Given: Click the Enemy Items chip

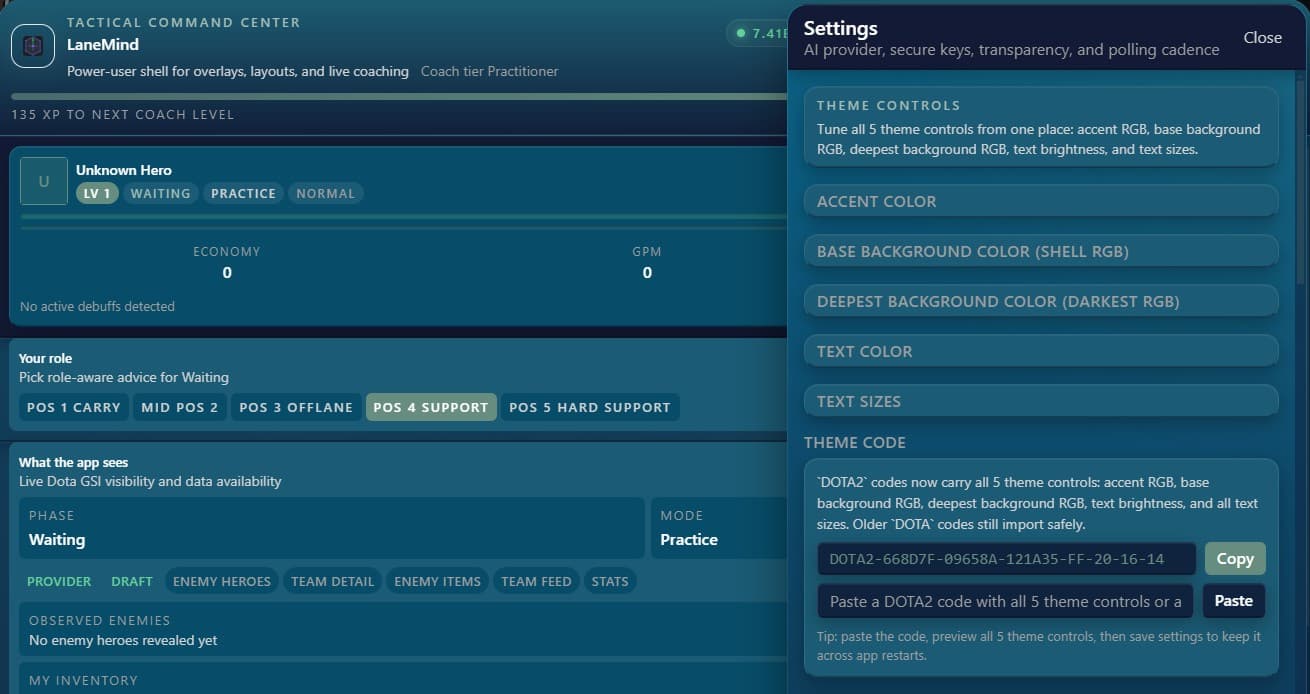Looking at the screenshot, I should (438, 581).
